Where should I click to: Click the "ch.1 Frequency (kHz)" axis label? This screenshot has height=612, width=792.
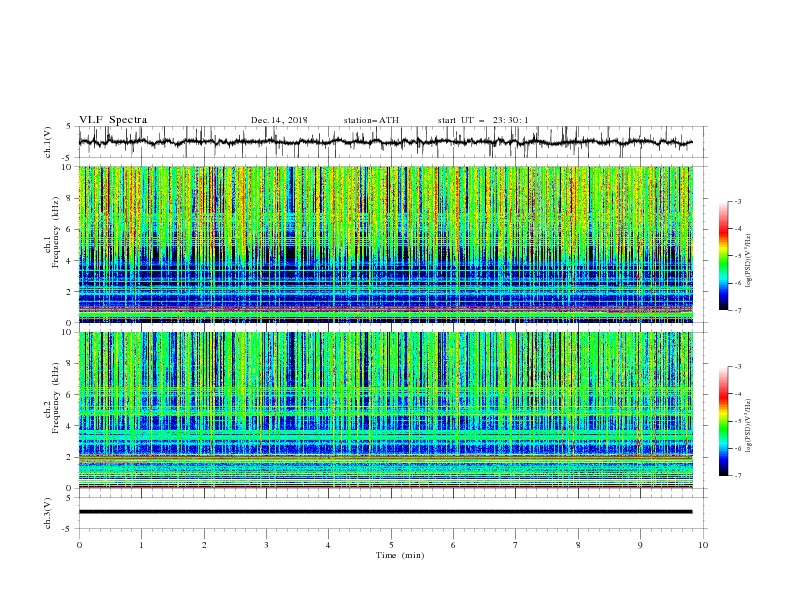tap(52, 232)
